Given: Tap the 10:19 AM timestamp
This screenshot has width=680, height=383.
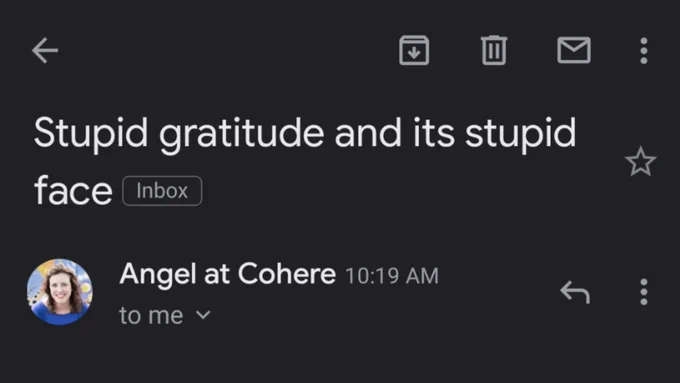Looking at the screenshot, I should (392, 276).
